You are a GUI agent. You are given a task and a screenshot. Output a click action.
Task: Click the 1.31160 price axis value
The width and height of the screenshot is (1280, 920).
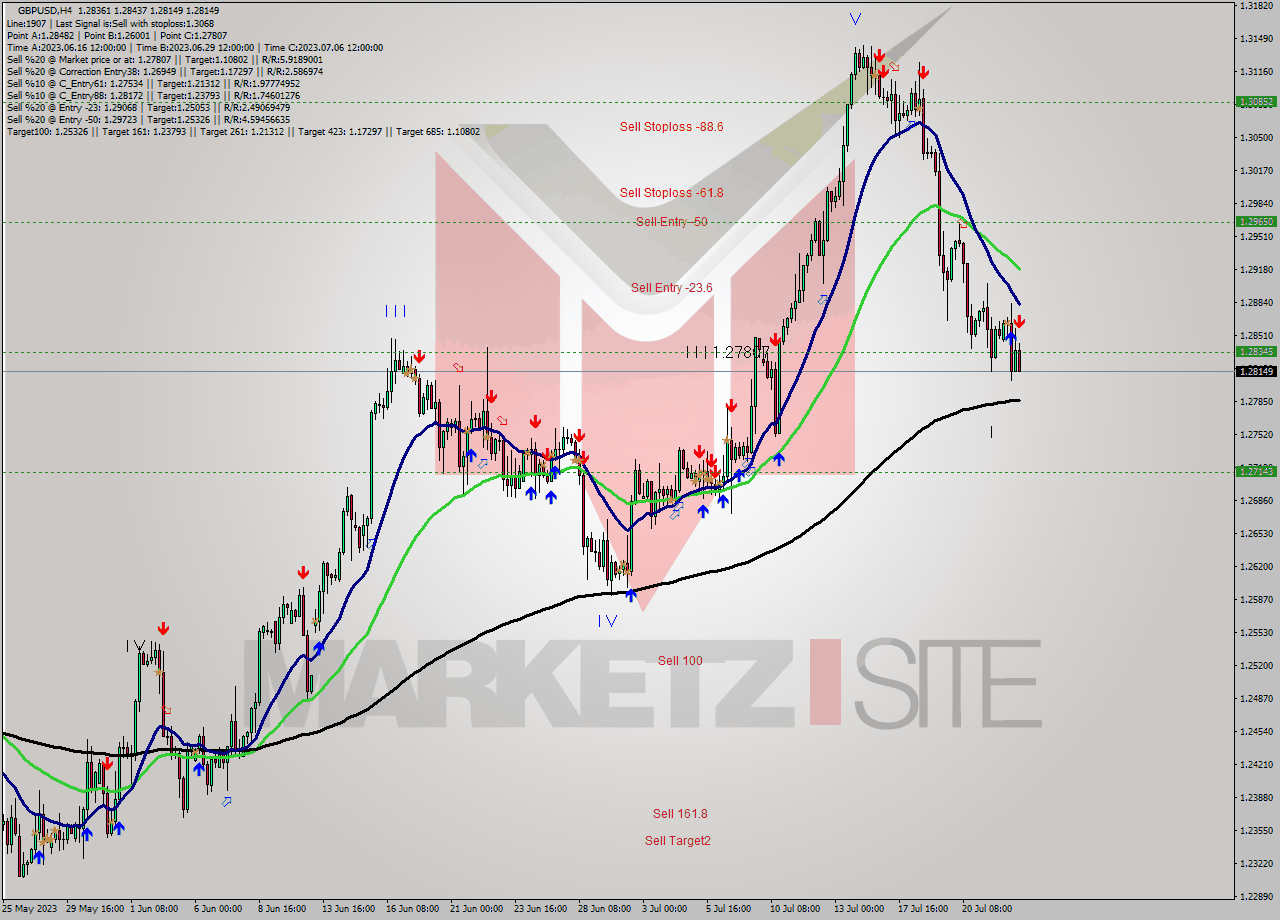tap(1255, 72)
